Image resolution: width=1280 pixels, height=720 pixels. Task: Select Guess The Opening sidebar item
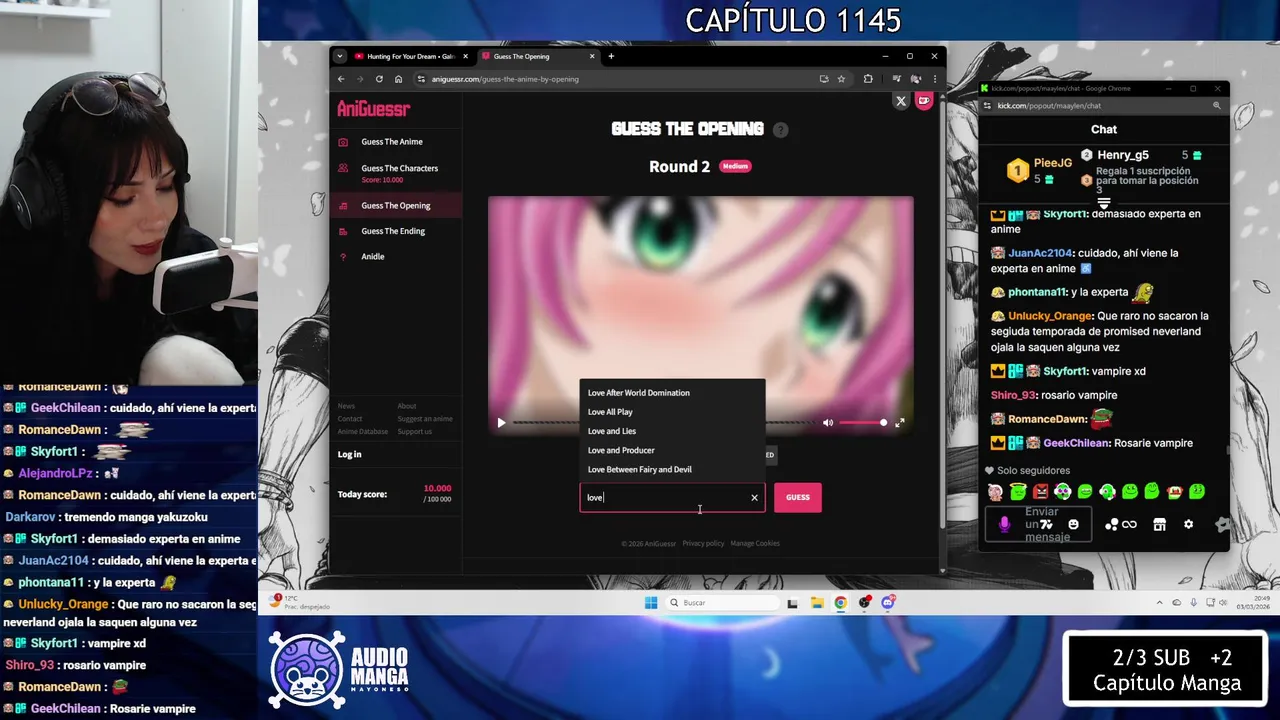(396, 206)
